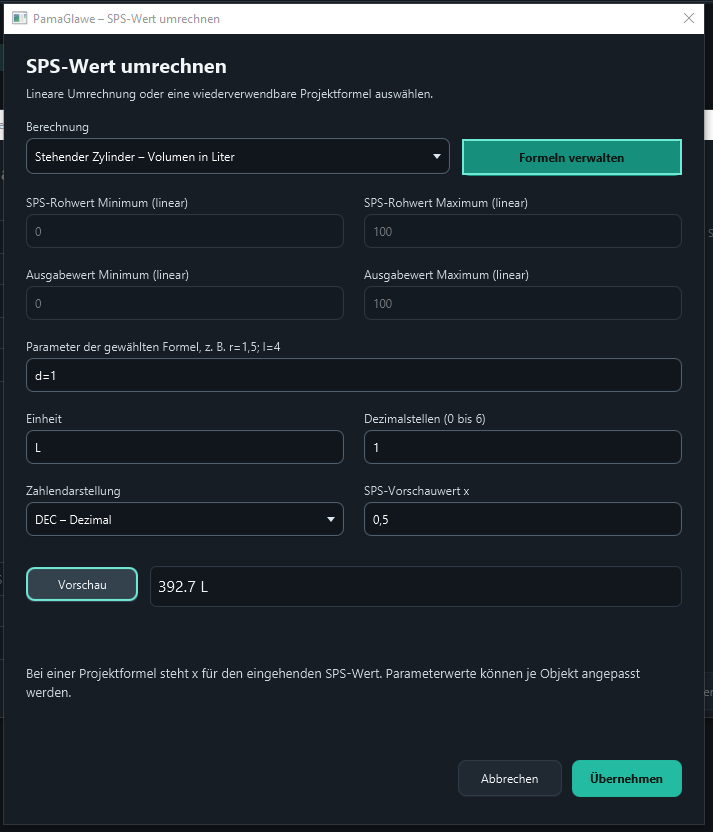The width and height of the screenshot is (713, 832).
Task: Click Übernehmen to apply conversion
Action: 627,778
